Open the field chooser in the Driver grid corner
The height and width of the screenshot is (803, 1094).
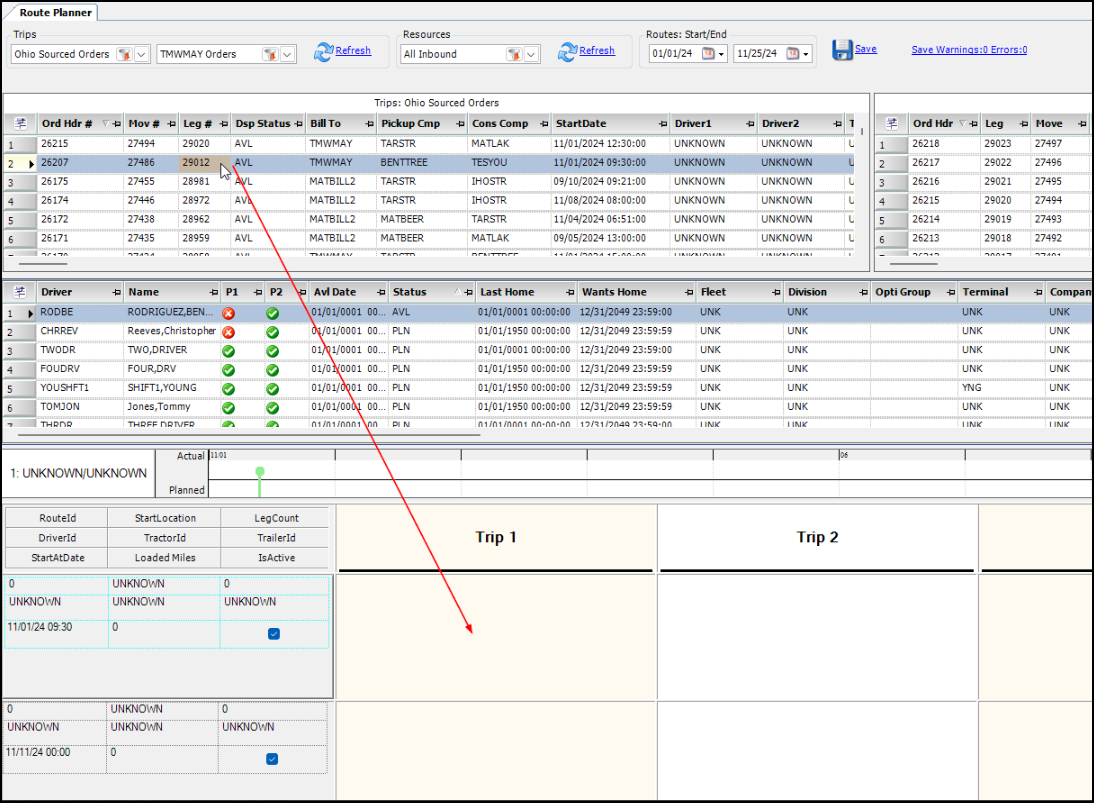pos(20,292)
